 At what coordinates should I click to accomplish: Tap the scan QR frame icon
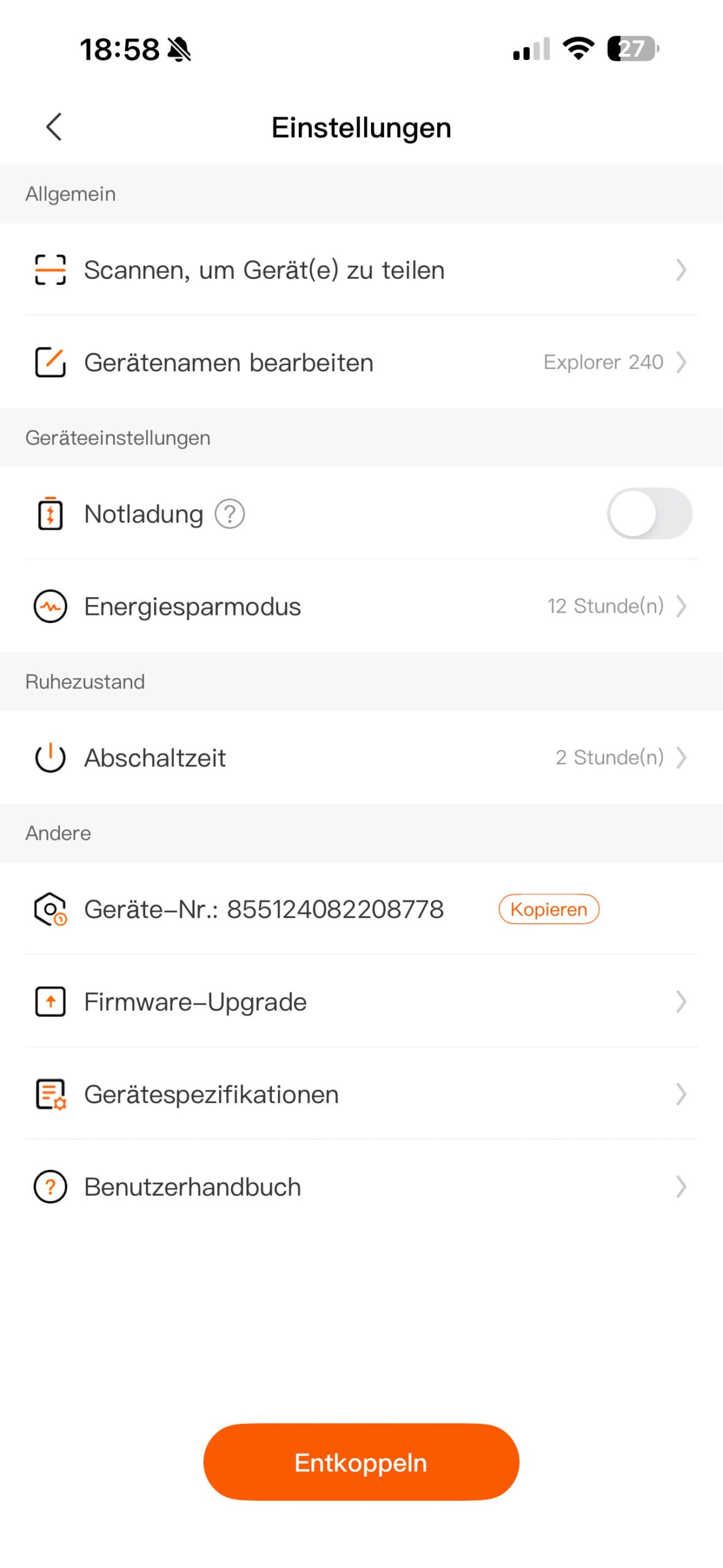[x=50, y=270]
